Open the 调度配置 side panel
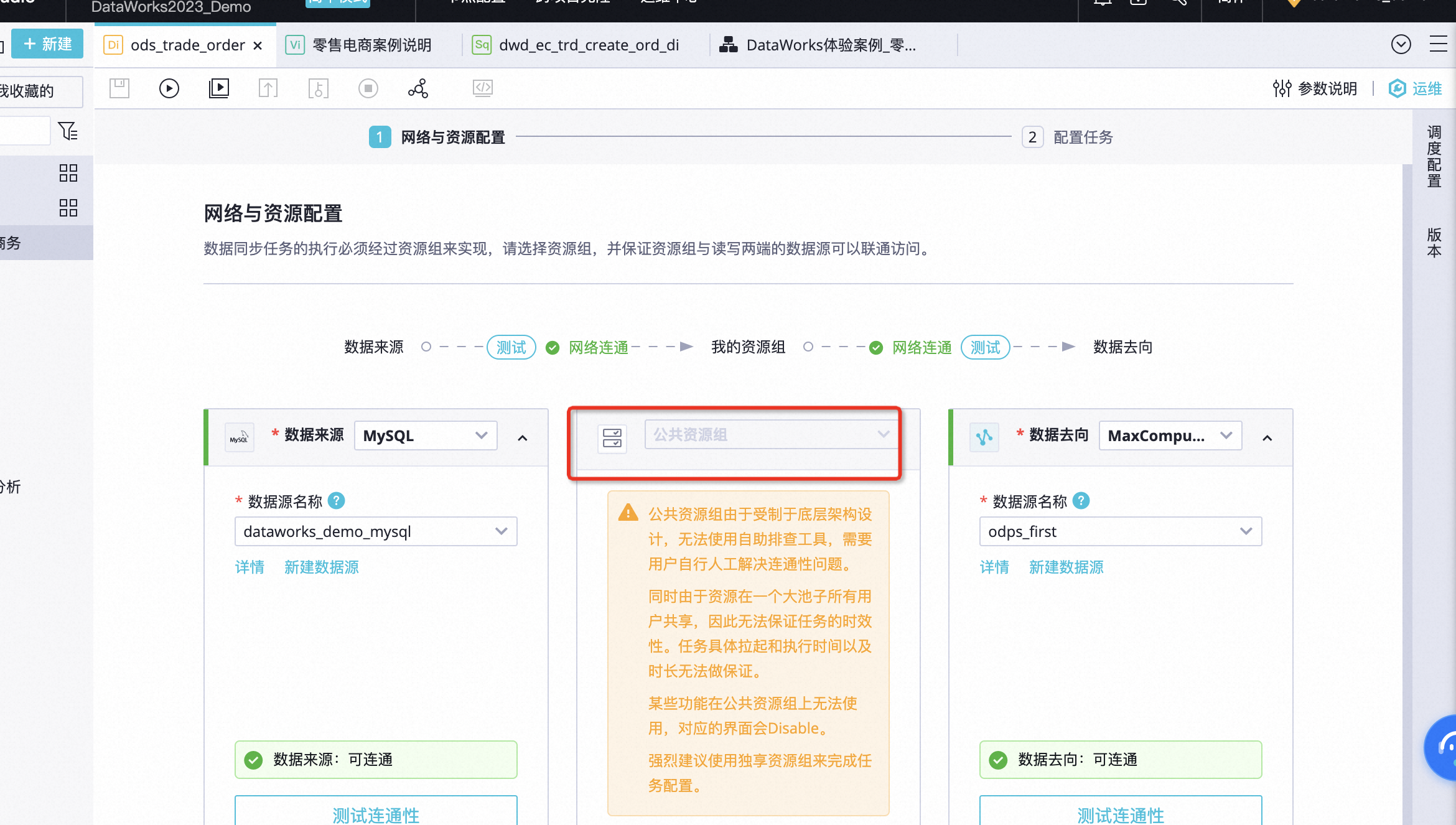 click(x=1434, y=156)
